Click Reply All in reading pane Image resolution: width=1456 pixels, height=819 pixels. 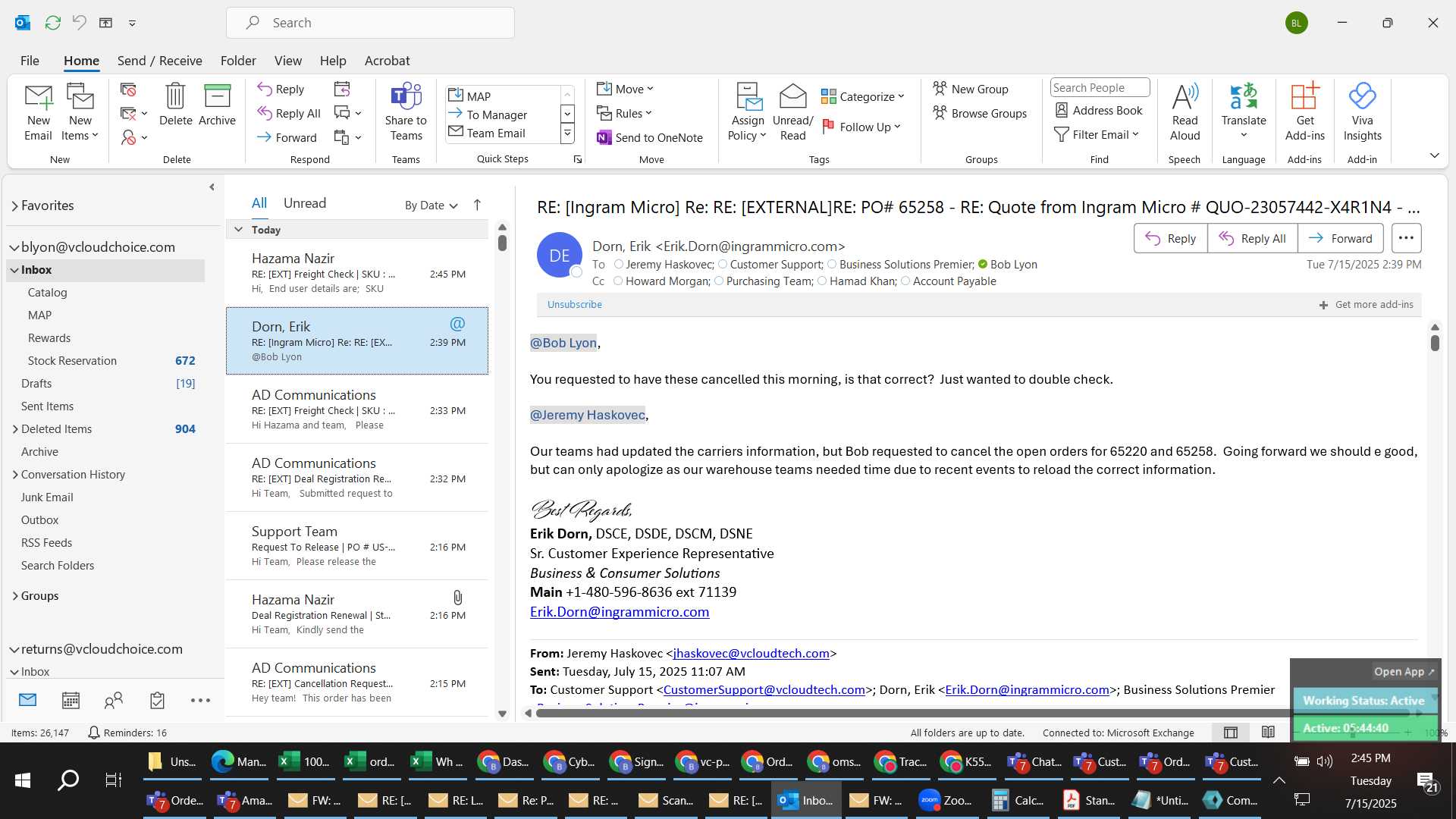click(1252, 238)
